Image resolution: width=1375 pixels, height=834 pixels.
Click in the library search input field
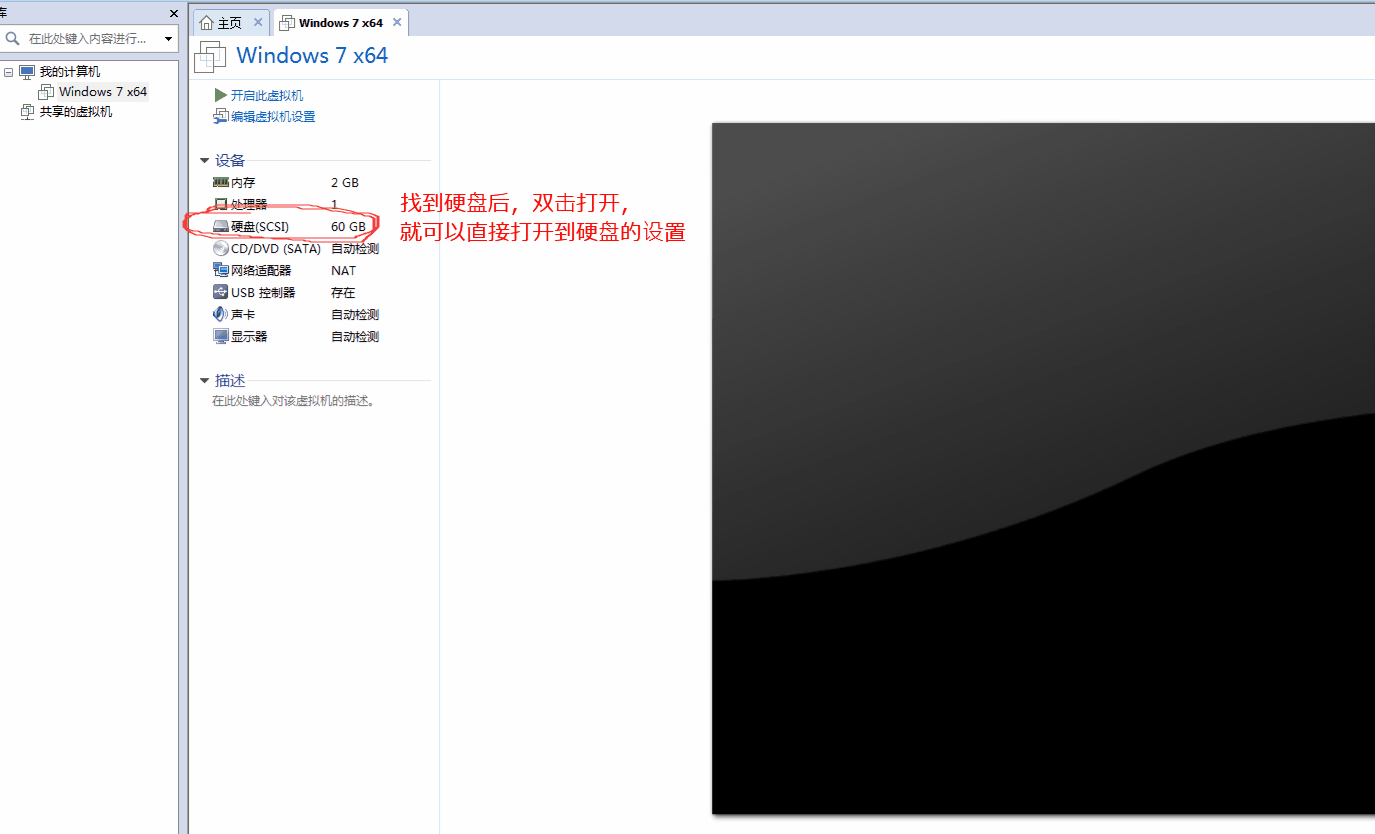tap(87, 39)
